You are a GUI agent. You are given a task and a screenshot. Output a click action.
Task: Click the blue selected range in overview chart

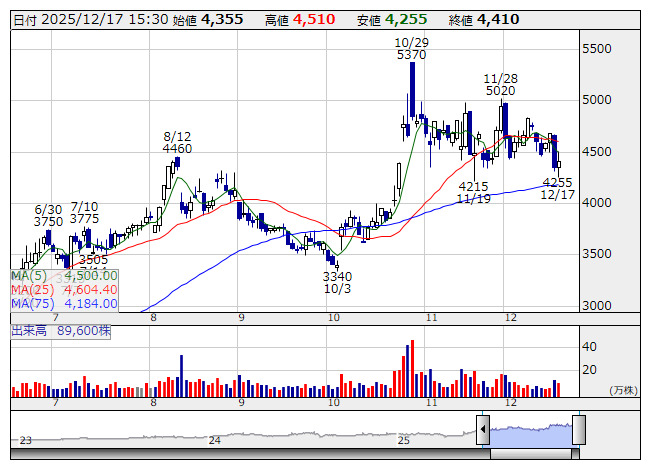click(531, 435)
